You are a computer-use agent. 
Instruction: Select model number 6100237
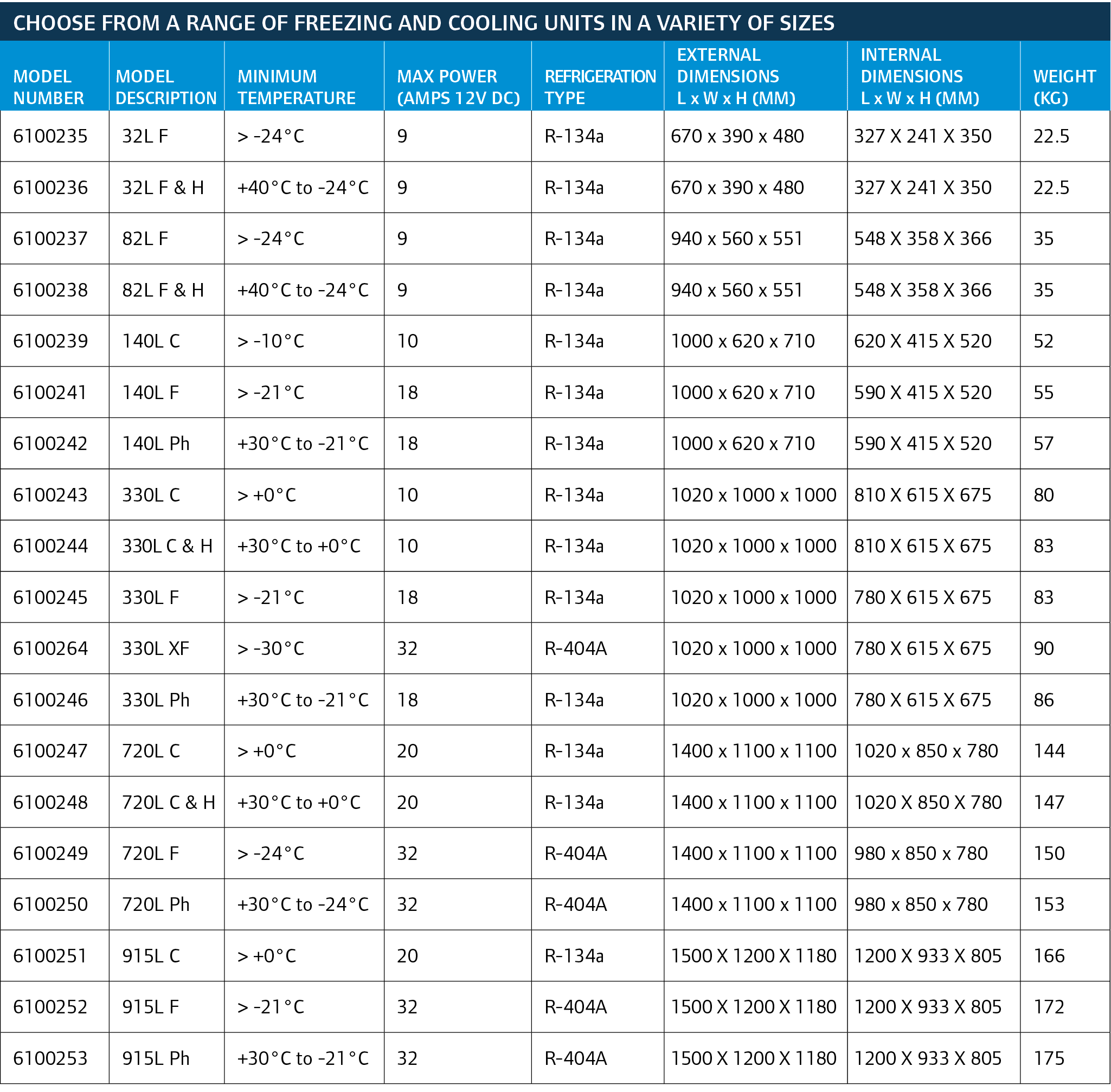click(50, 239)
